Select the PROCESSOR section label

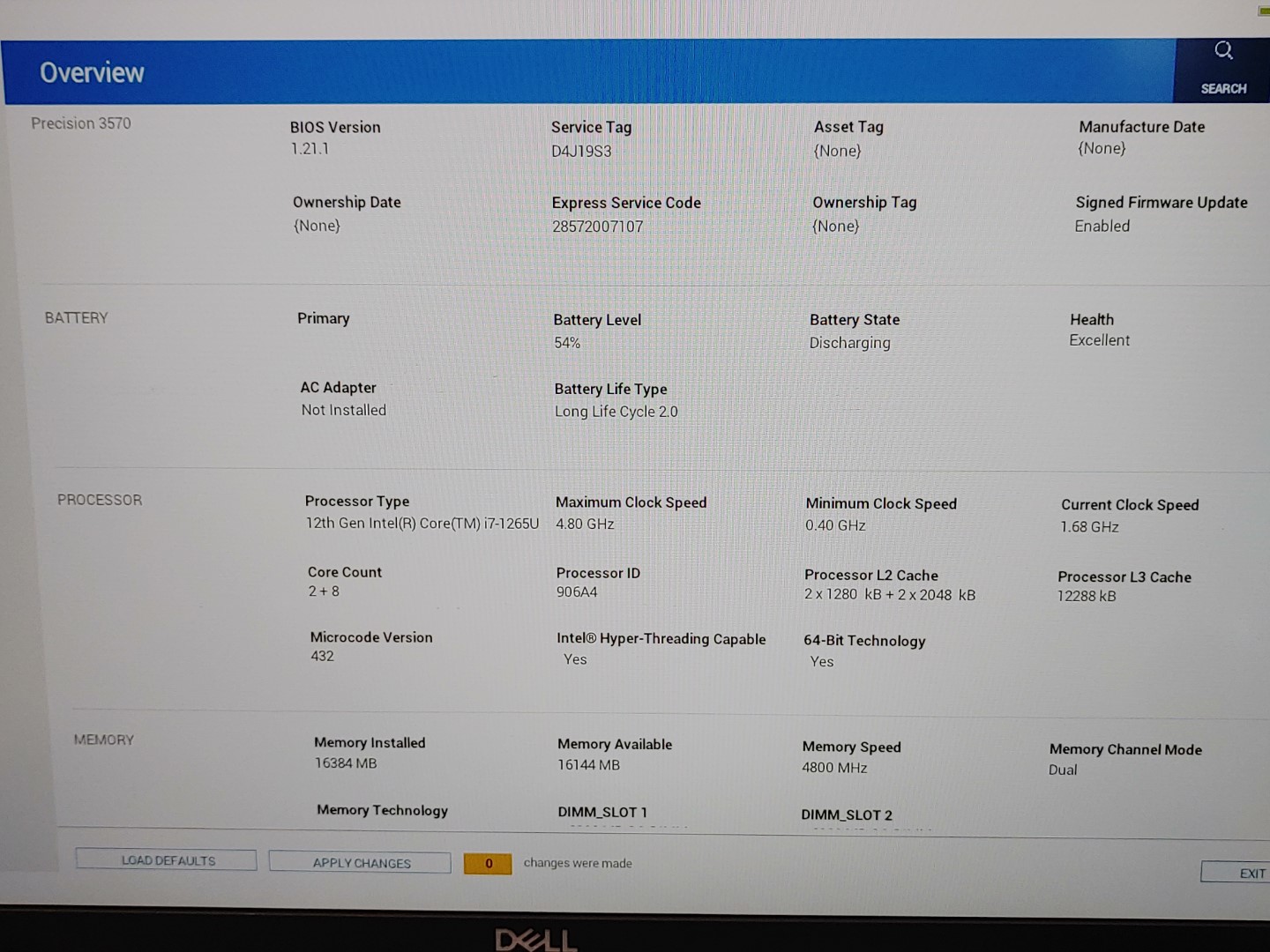click(x=100, y=500)
